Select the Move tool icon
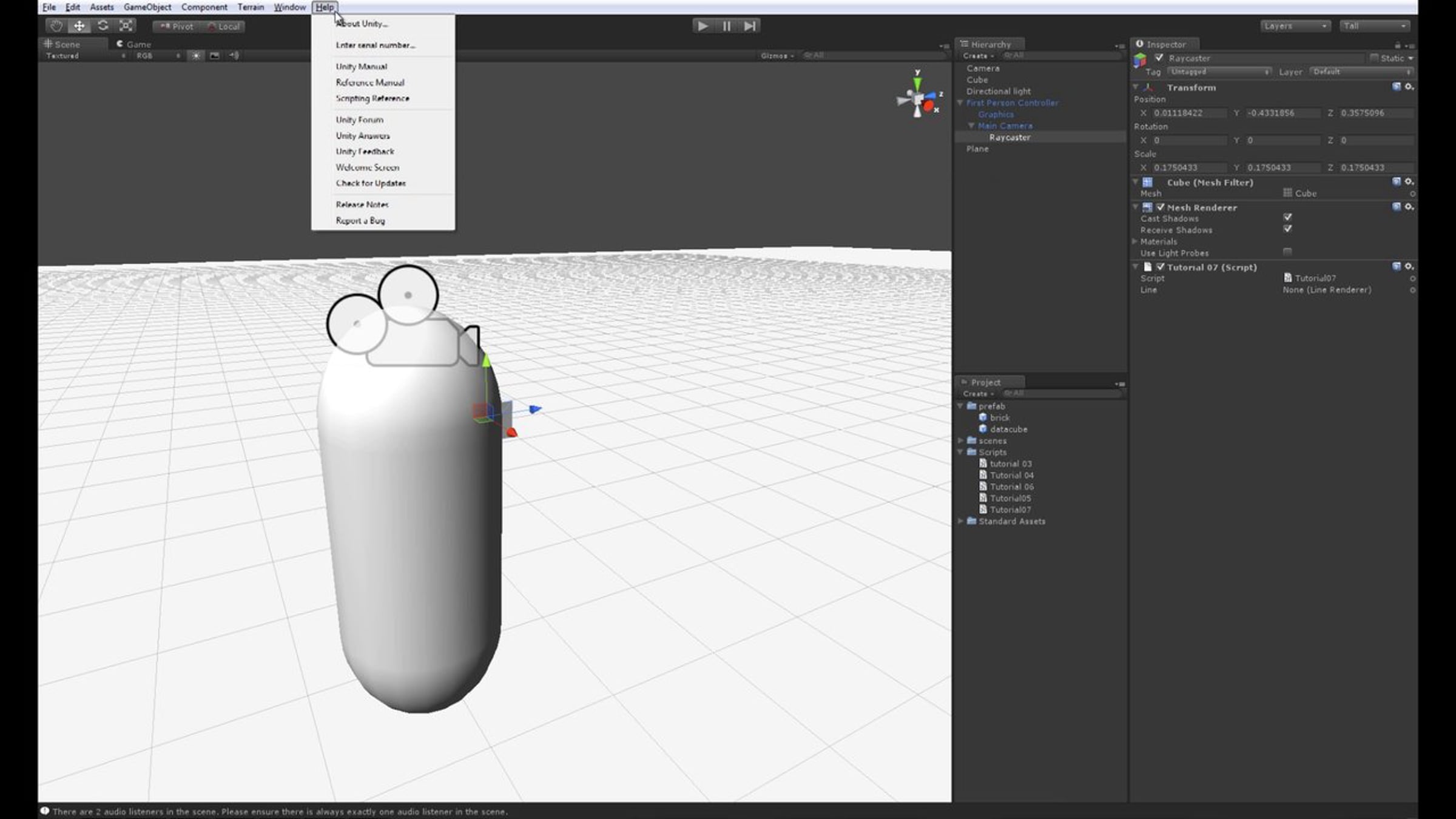 tap(79, 26)
